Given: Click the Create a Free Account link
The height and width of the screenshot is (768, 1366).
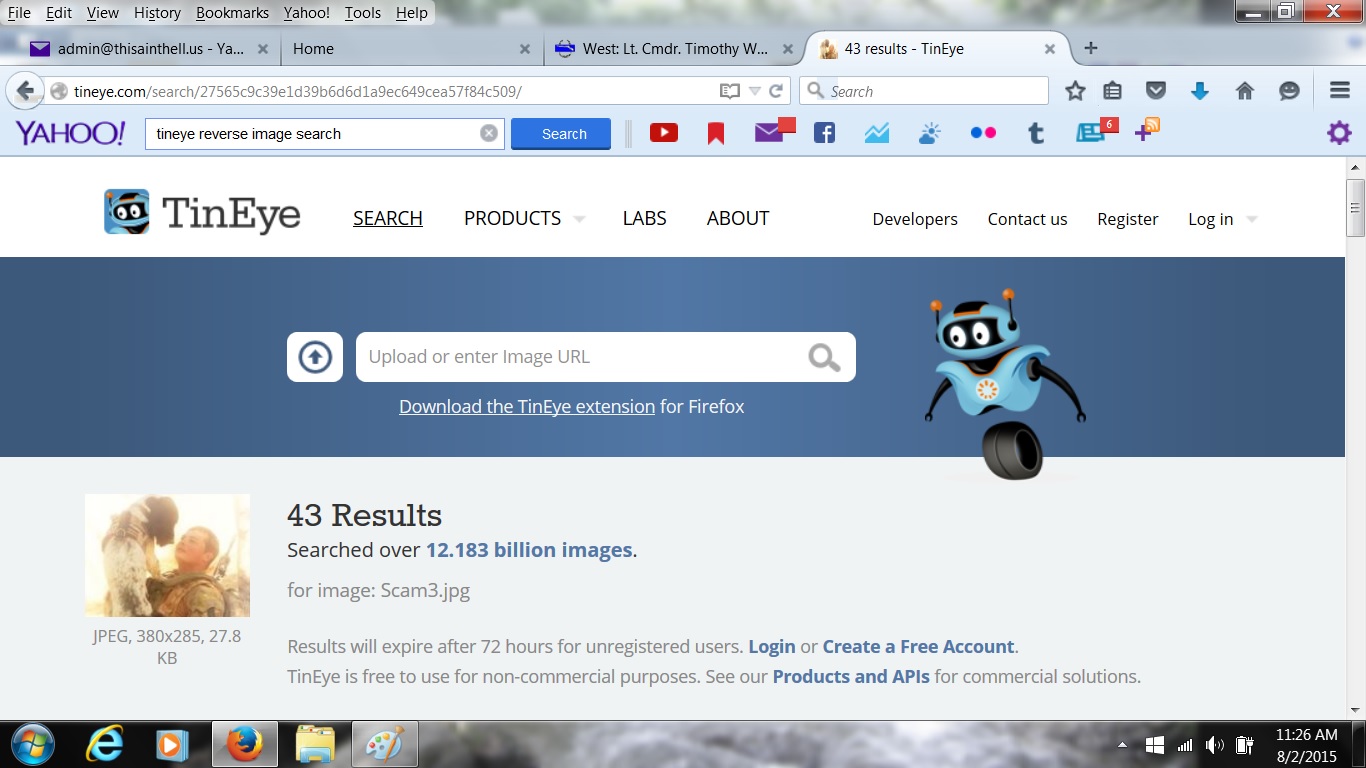Looking at the screenshot, I should (918, 646).
